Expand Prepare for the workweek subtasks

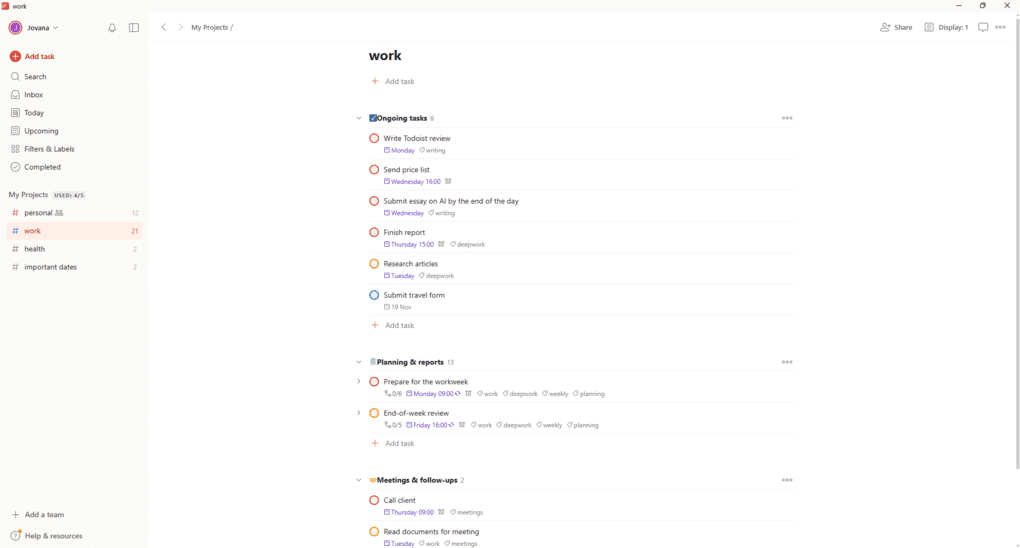[358, 381]
